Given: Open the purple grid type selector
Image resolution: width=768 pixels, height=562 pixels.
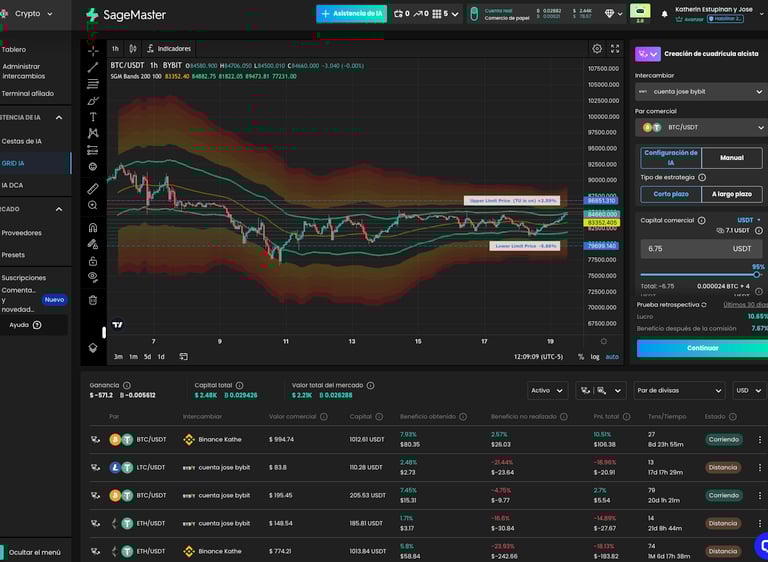Looking at the screenshot, I should click(x=648, y=54).
